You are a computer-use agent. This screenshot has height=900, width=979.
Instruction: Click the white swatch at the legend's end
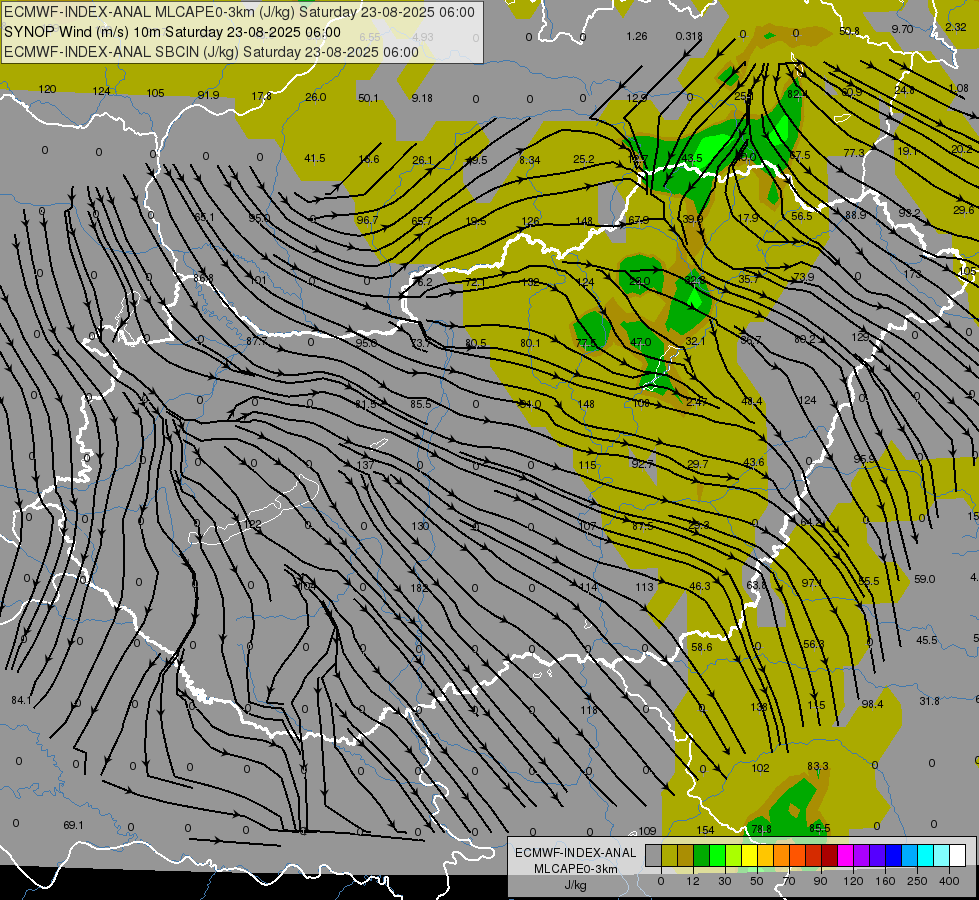pyautogui.click(x=958, y=855)
